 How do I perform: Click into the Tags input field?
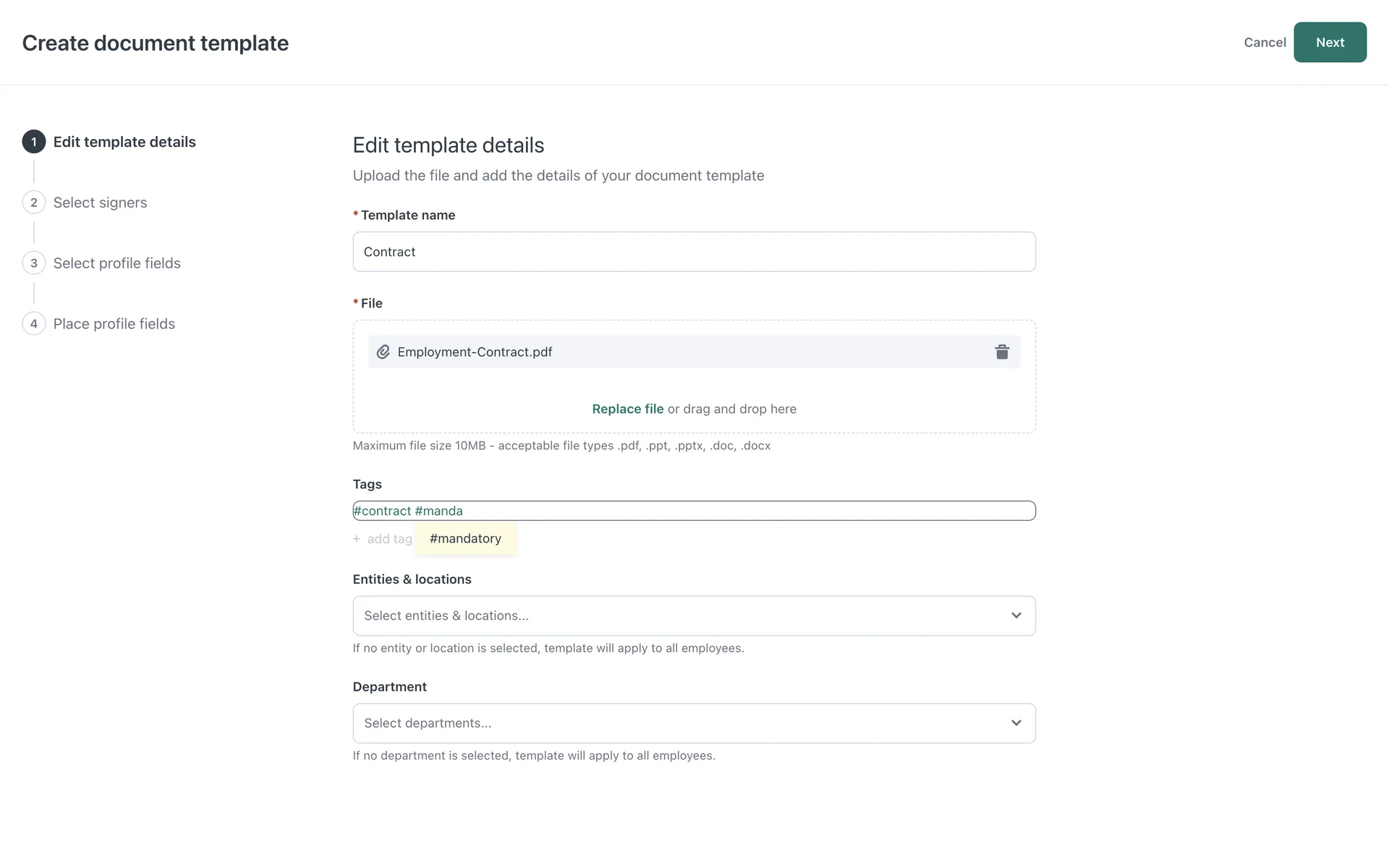coord(745,511)
